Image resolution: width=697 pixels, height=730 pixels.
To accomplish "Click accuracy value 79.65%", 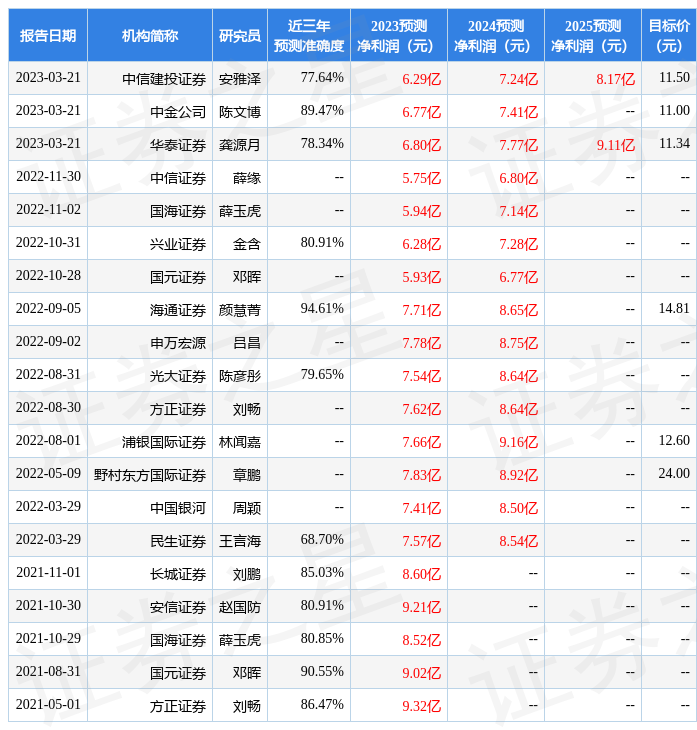I will (322, 375).
